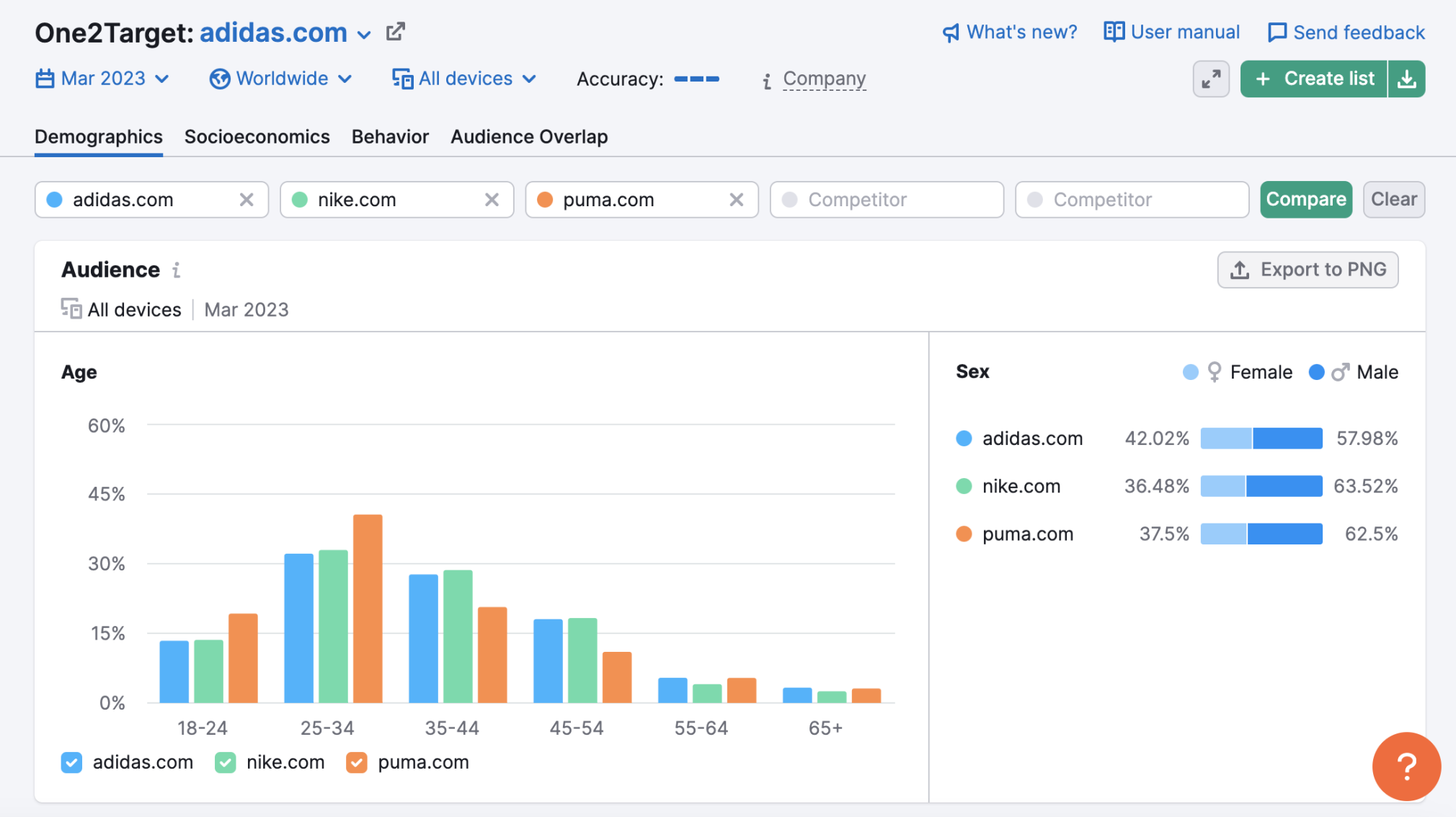Switch to the Behavior tab

pos(389,136)
